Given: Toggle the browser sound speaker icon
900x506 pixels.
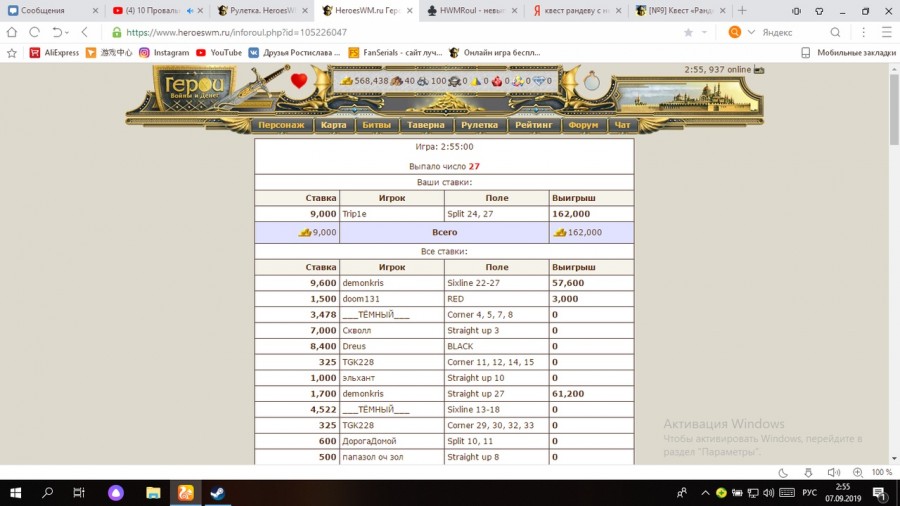Looking at the screenshot, I should [833, 472].
